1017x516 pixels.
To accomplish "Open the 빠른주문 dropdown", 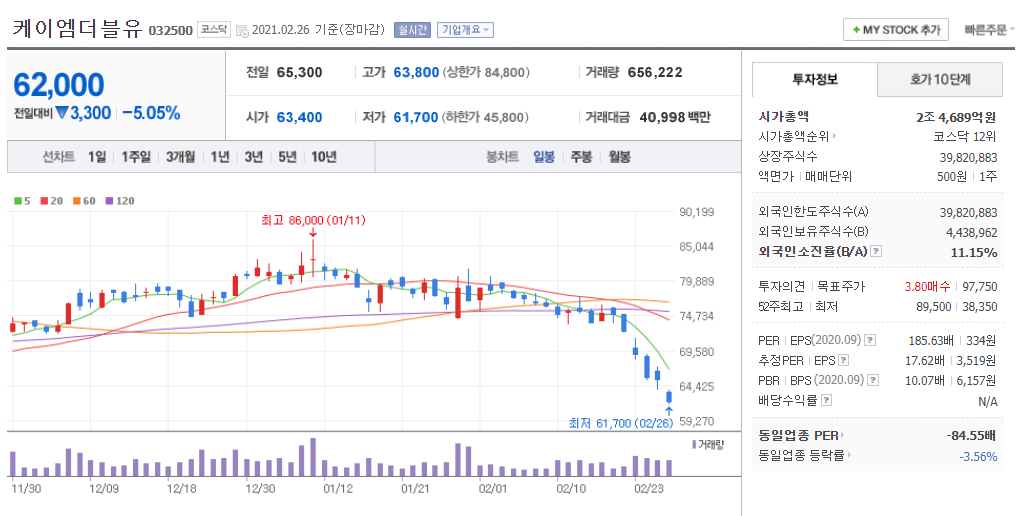I will [989, 30].
